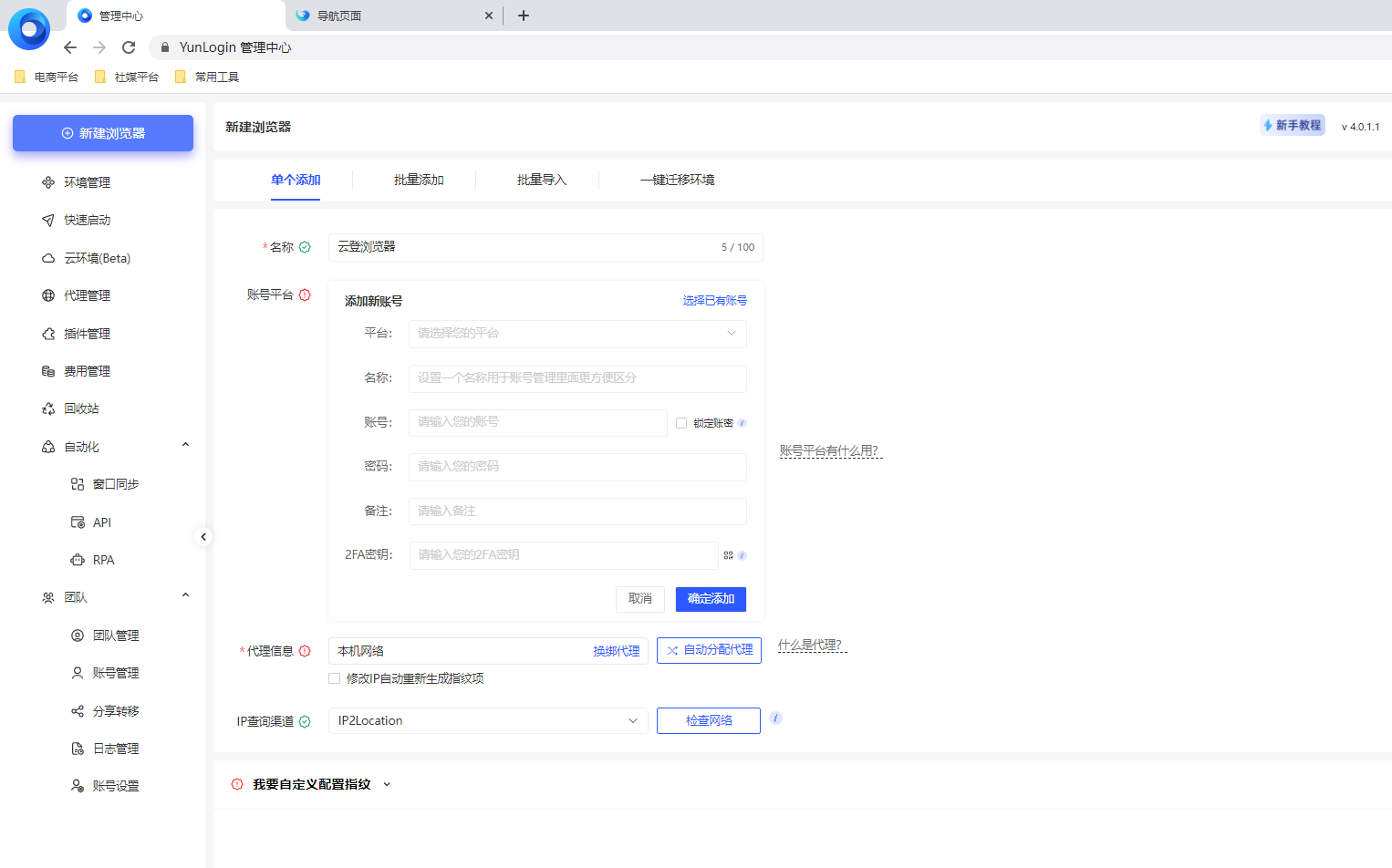Viewport: 1392px width, 868px height.
Task: Open the IP2Location query channel dropdown
Action: tap(487, 720)
